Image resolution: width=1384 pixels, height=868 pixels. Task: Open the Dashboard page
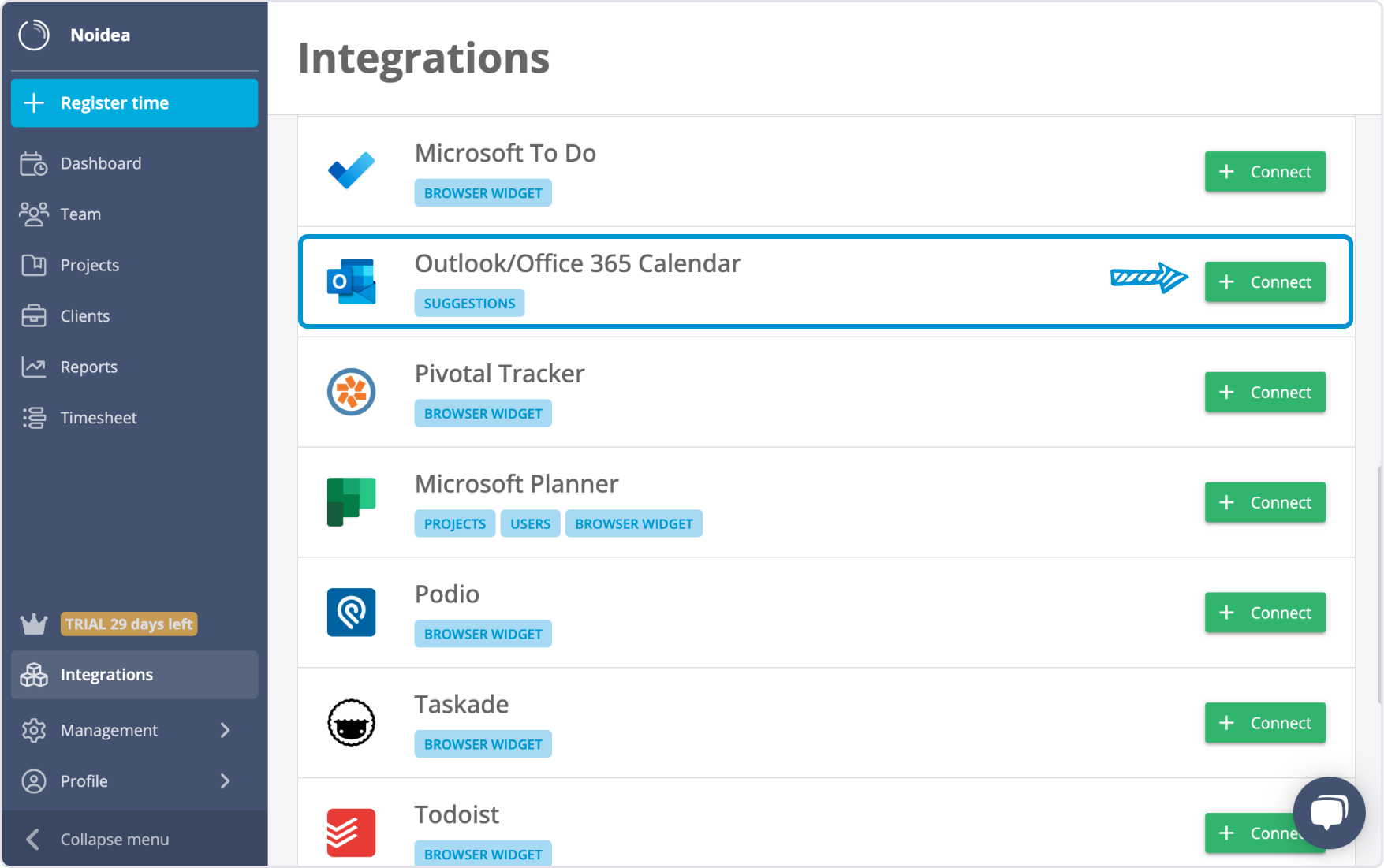click(101, 163)
